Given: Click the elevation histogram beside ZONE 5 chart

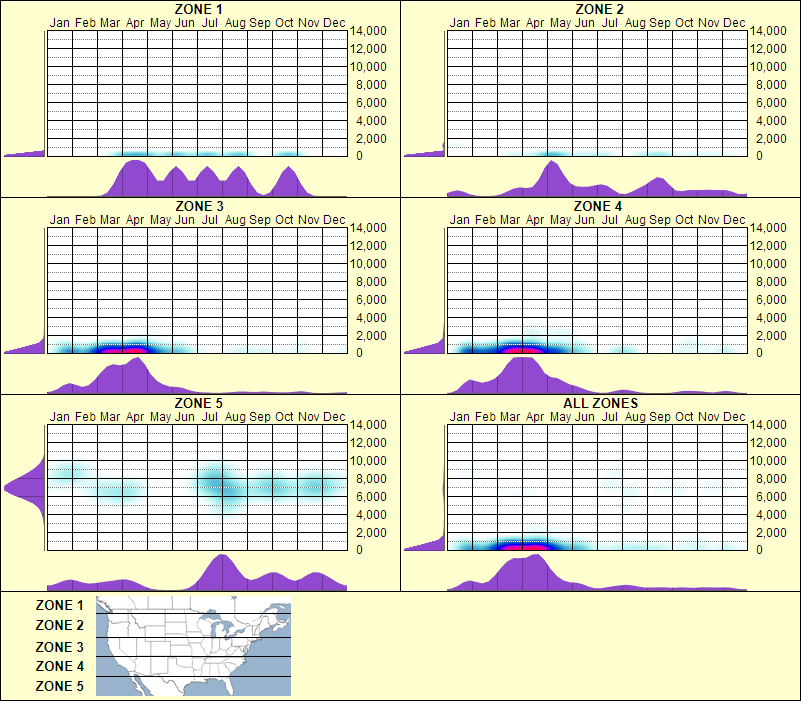Looking at the screenshot, I should tap(25, 487).
